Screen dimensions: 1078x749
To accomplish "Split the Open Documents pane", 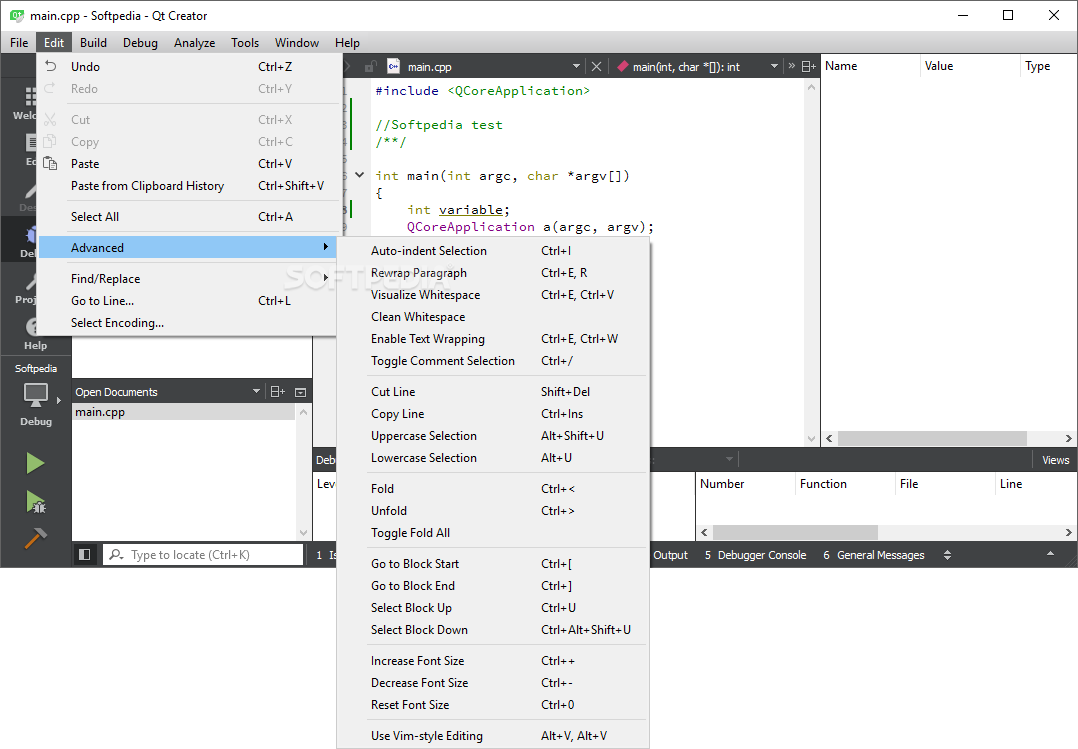I will pyautogui.click(x=277, y=391).
